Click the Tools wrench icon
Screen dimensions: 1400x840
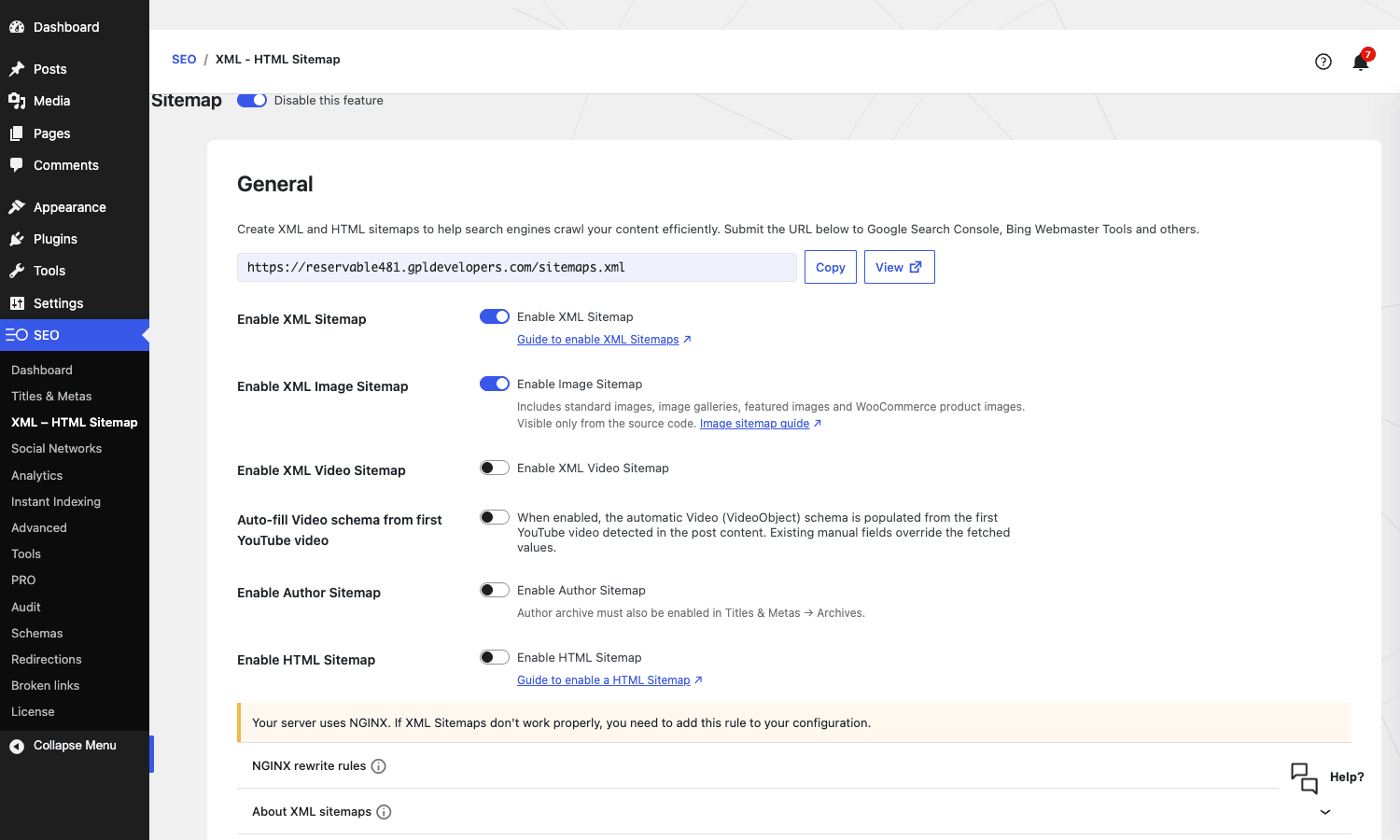click(x=17, y=271)
